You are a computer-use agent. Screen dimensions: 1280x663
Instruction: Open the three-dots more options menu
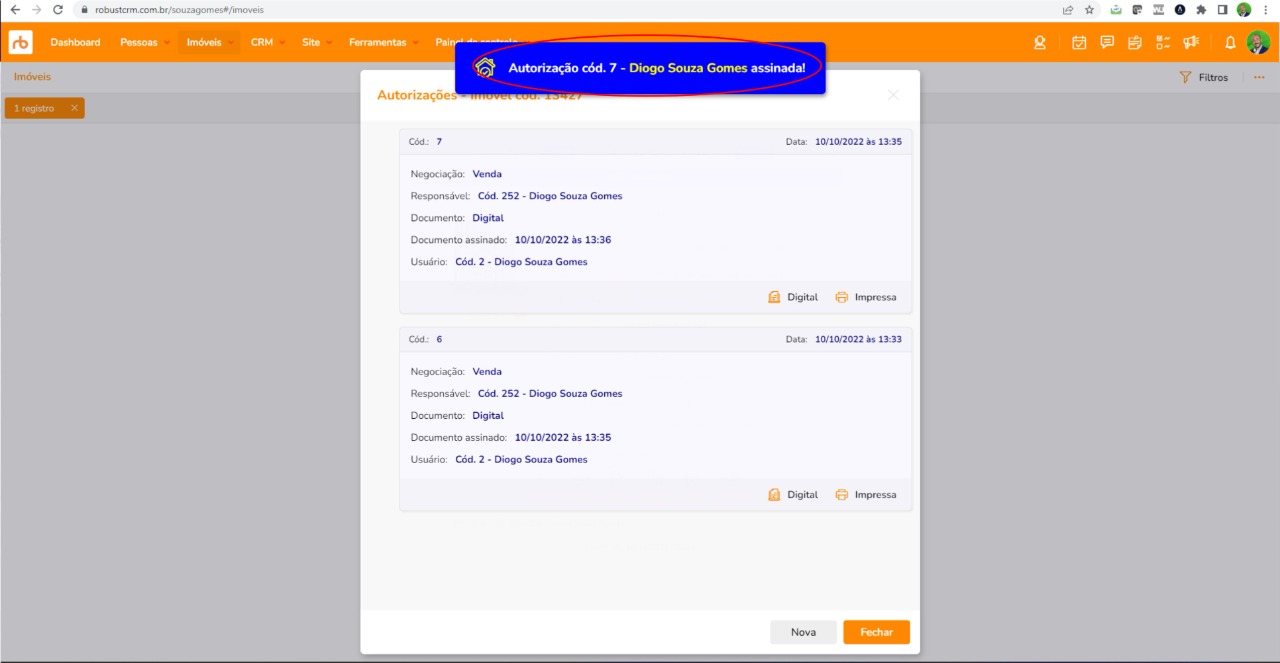tap(1259, 77)
